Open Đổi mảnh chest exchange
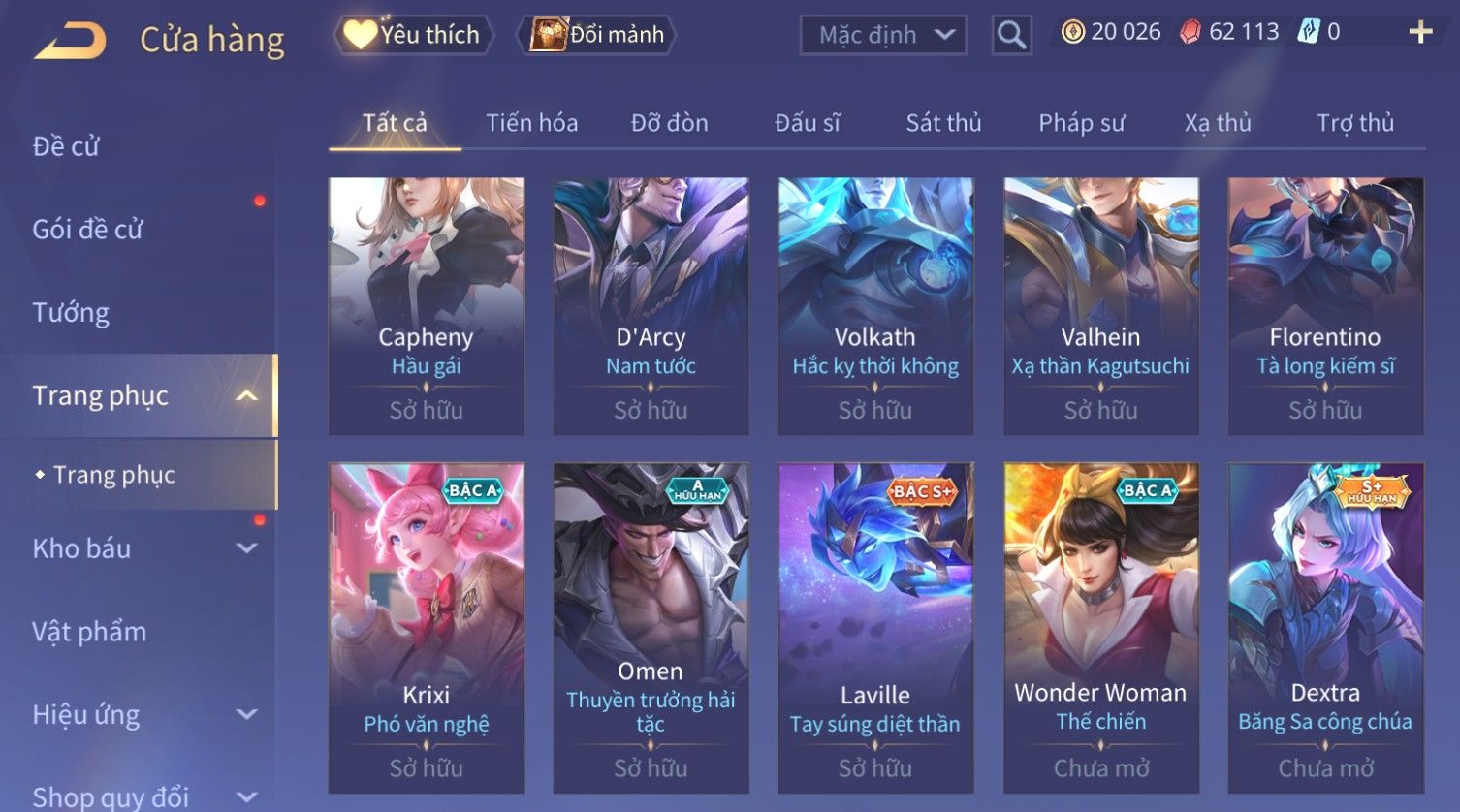The width and height of the screenshot is (1460, 812). coord(597,35)
